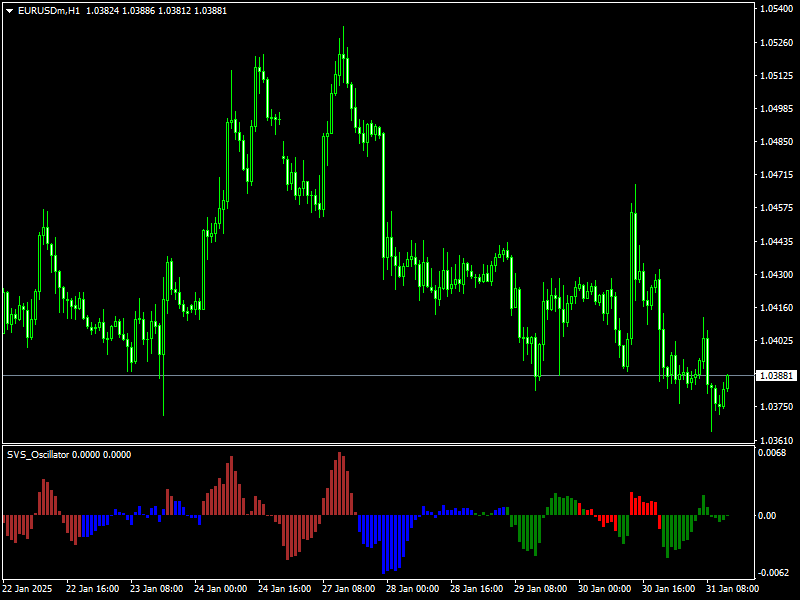Click the oscillator 0.00 zero level label
The height and width of the screenshot is (600, 800).
[767, 516]
